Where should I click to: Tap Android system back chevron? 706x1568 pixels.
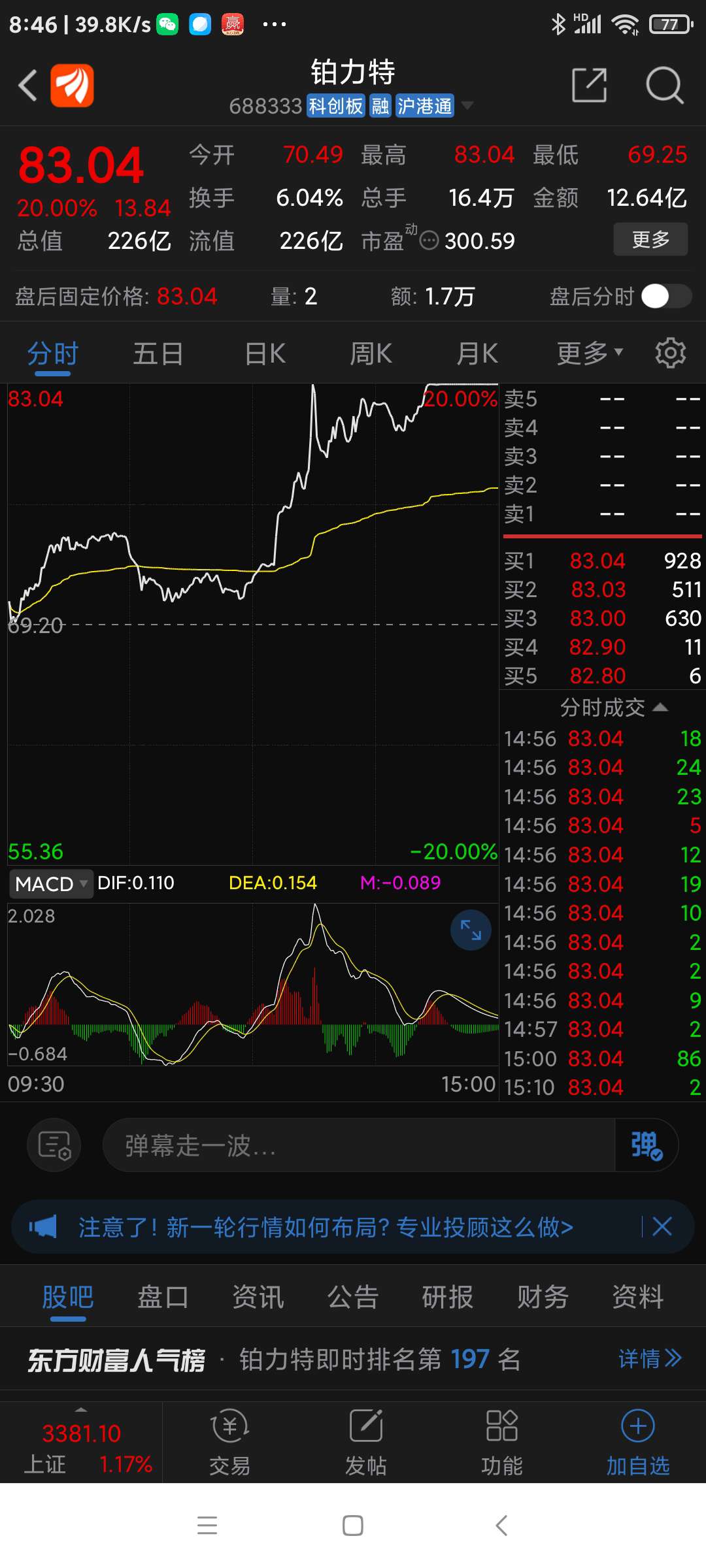tap(501, 1526)
